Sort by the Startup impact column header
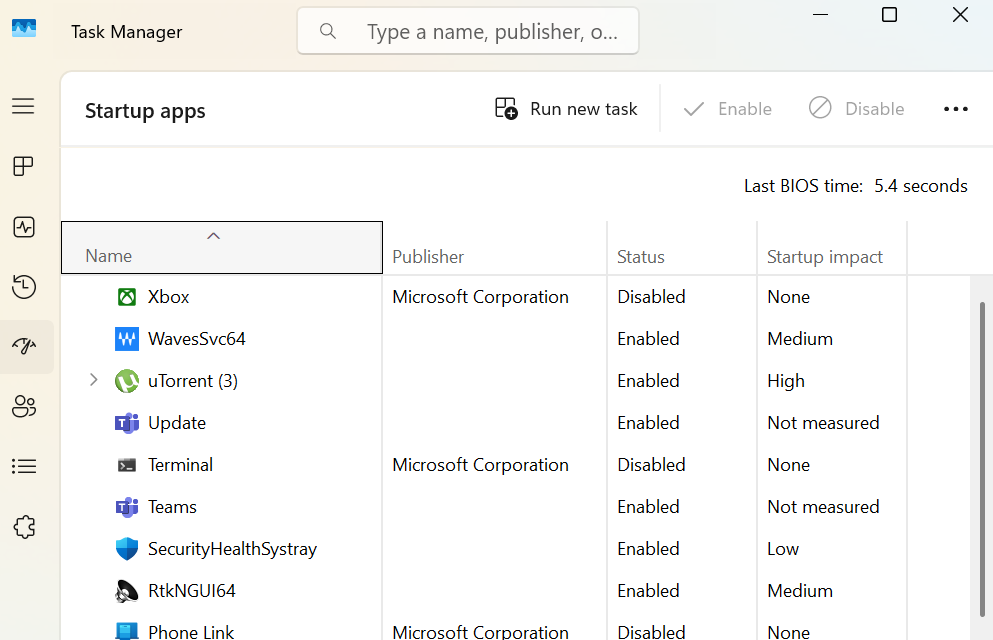 832,248
